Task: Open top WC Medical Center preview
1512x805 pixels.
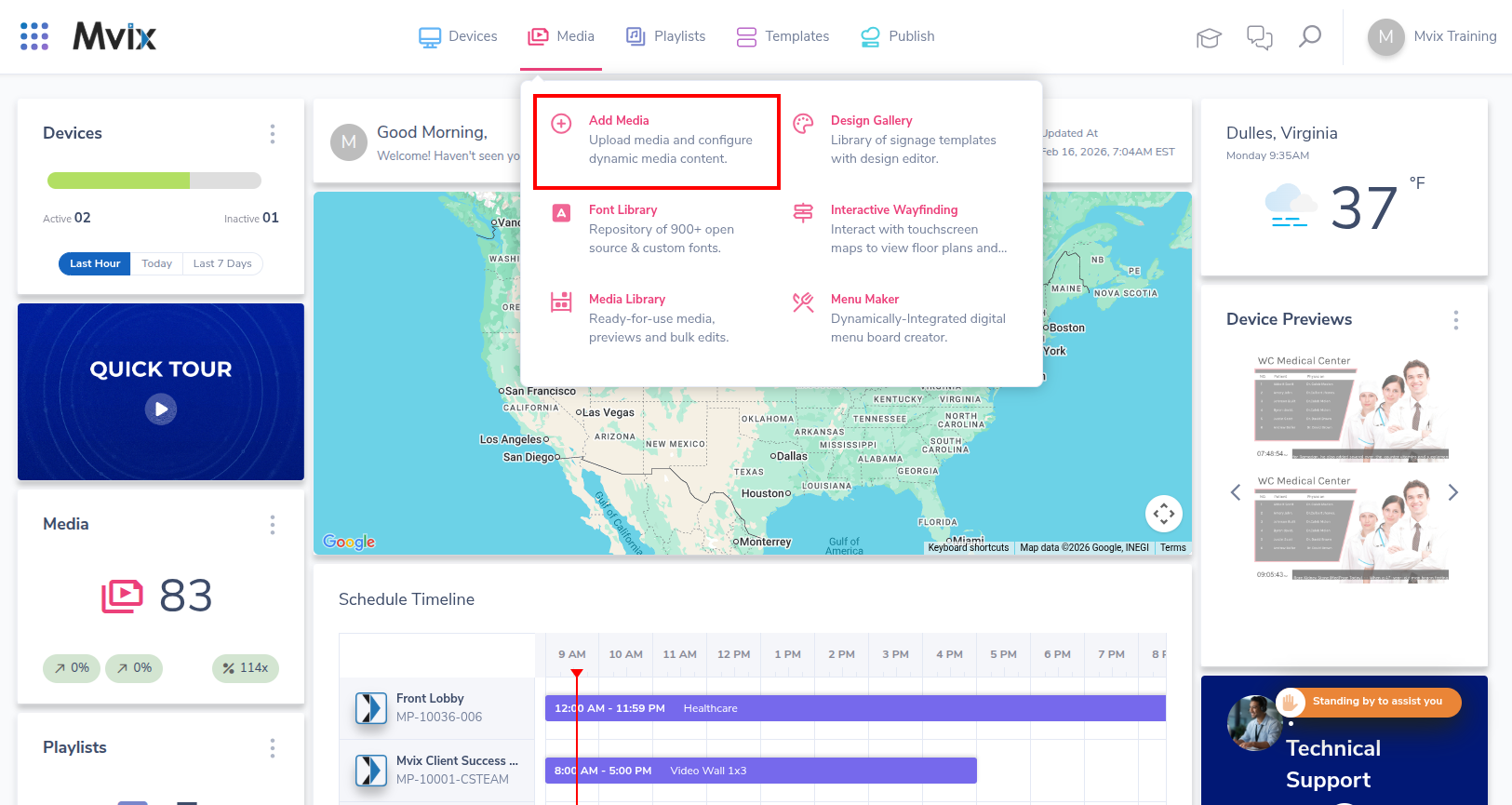Action: coord(1351,408)
